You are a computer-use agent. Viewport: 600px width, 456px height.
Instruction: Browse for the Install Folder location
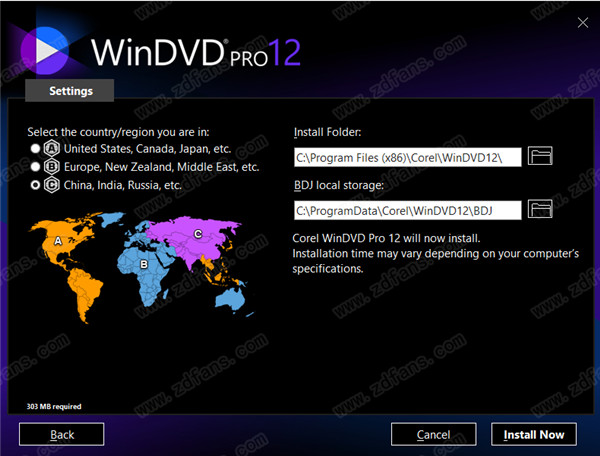[540, 156]
